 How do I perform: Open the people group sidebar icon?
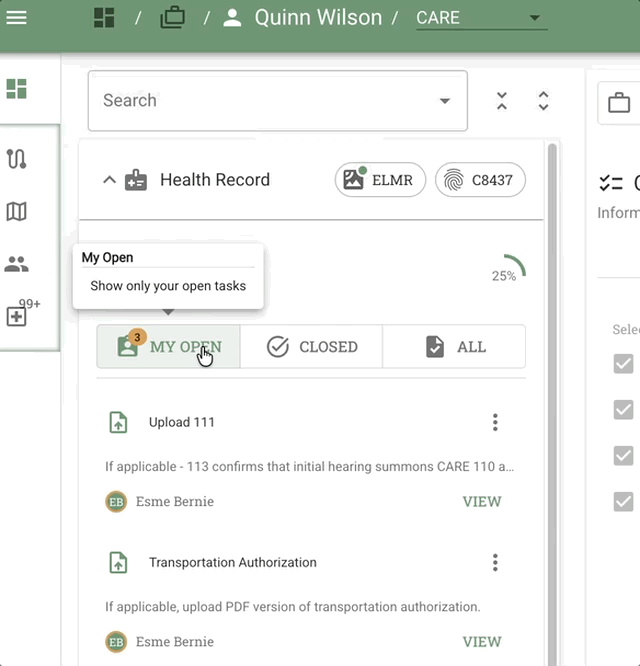pyautogui.click(x=17, y=264)
